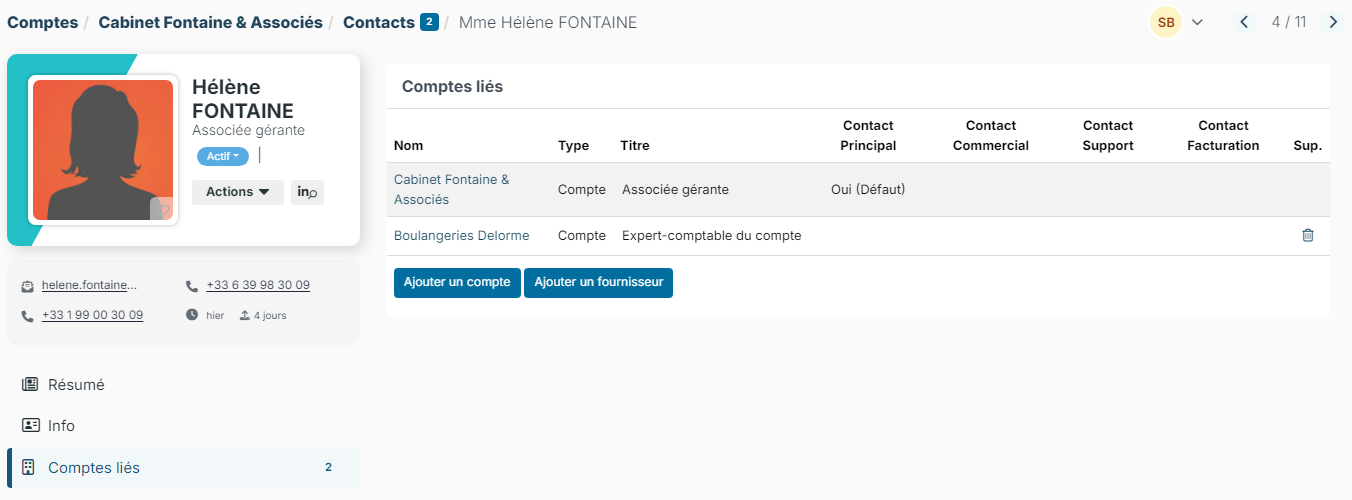This screenshot has width=1352, height=500.
Task: Click the Hélène FONTAINE name heading
Action: [243, 99]
